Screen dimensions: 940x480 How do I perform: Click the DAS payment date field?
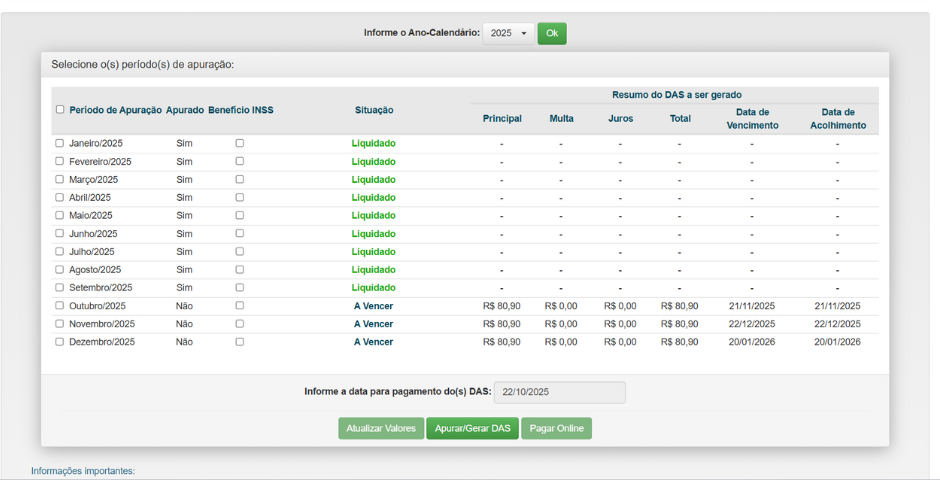[x=559, y=392]
